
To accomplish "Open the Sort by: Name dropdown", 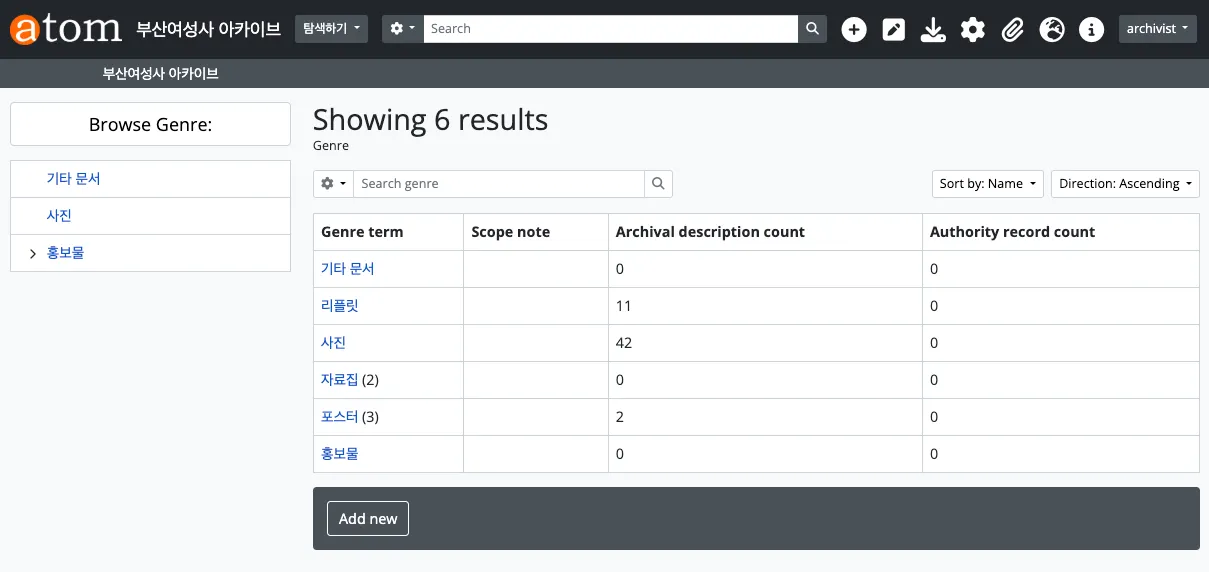I will point(987,184).
